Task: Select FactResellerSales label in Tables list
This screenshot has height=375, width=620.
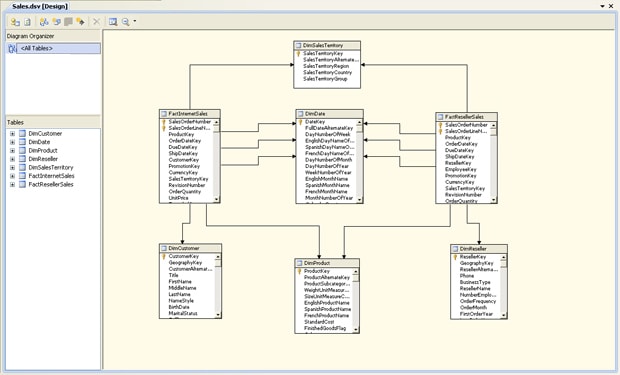Action: coord(51,184)
